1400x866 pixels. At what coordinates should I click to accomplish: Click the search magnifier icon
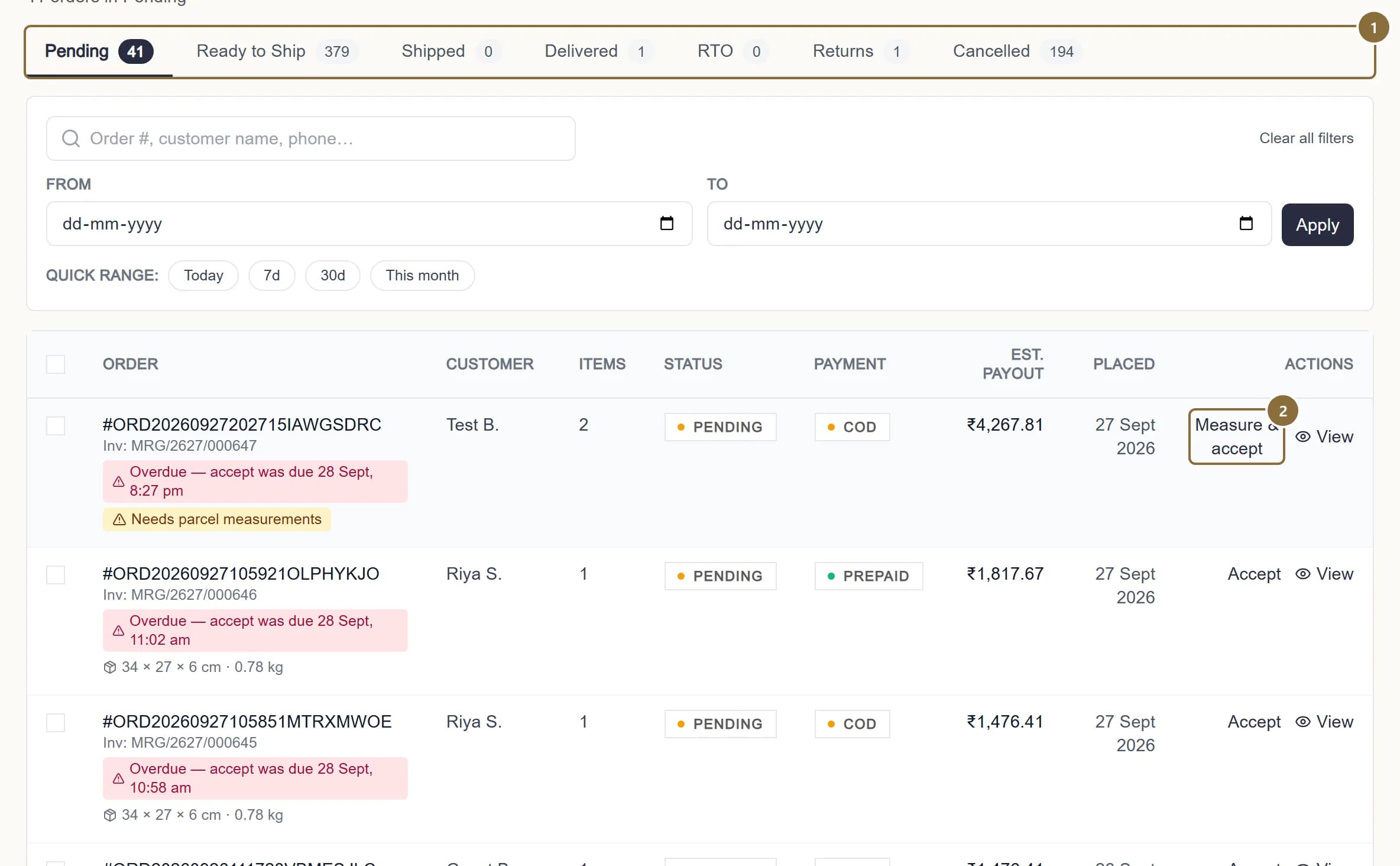click(71, 138)
